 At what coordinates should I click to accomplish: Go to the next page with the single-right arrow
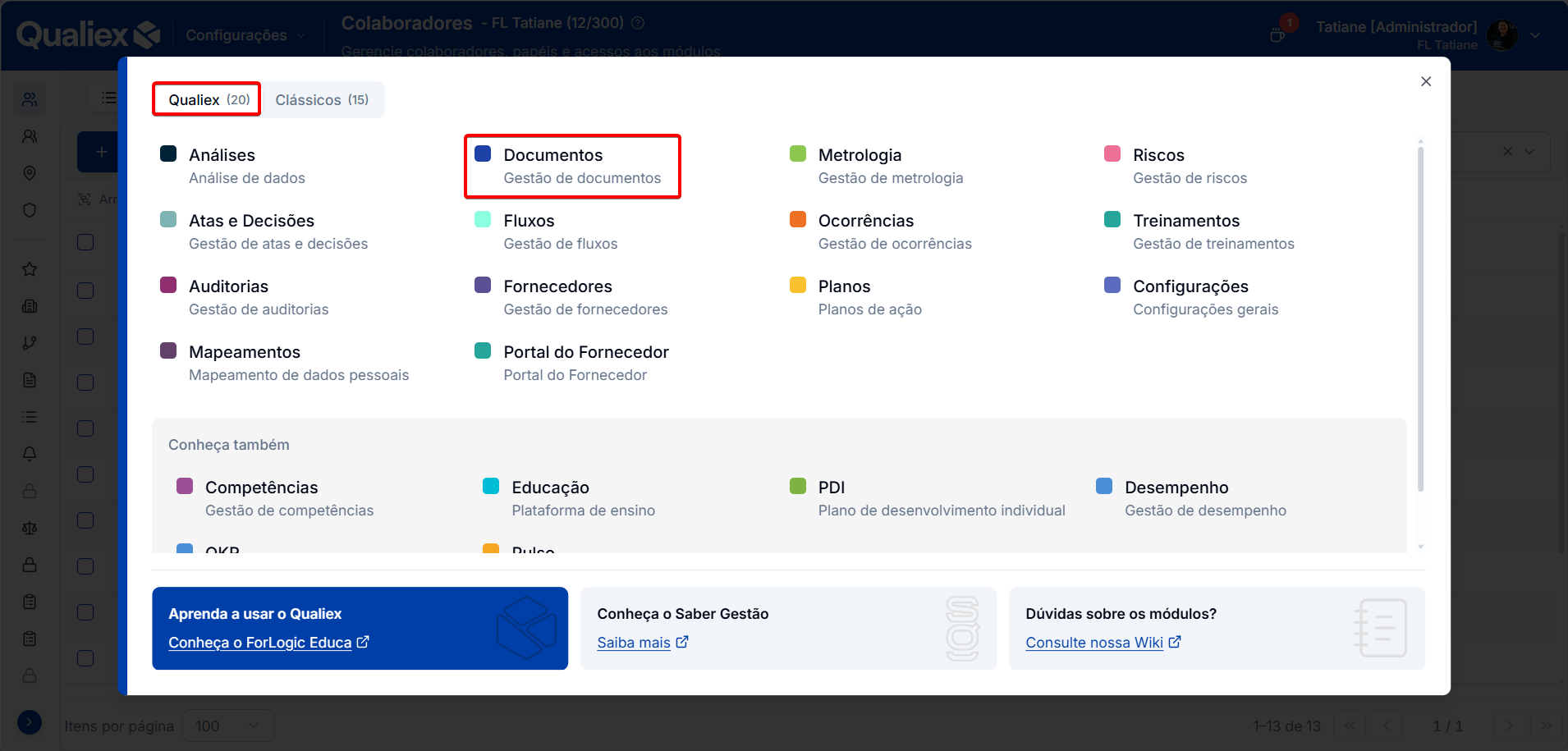pyautogui.click(x=1509, y=726)
